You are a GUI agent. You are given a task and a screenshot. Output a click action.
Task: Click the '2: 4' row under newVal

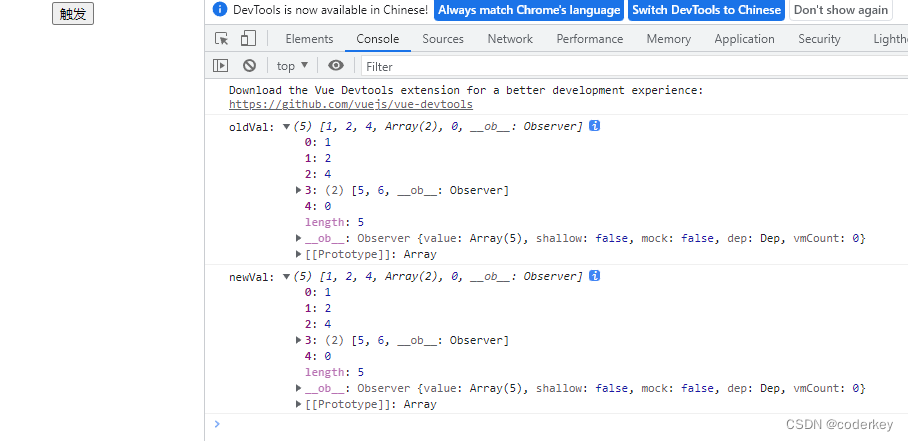pos(318,324)
